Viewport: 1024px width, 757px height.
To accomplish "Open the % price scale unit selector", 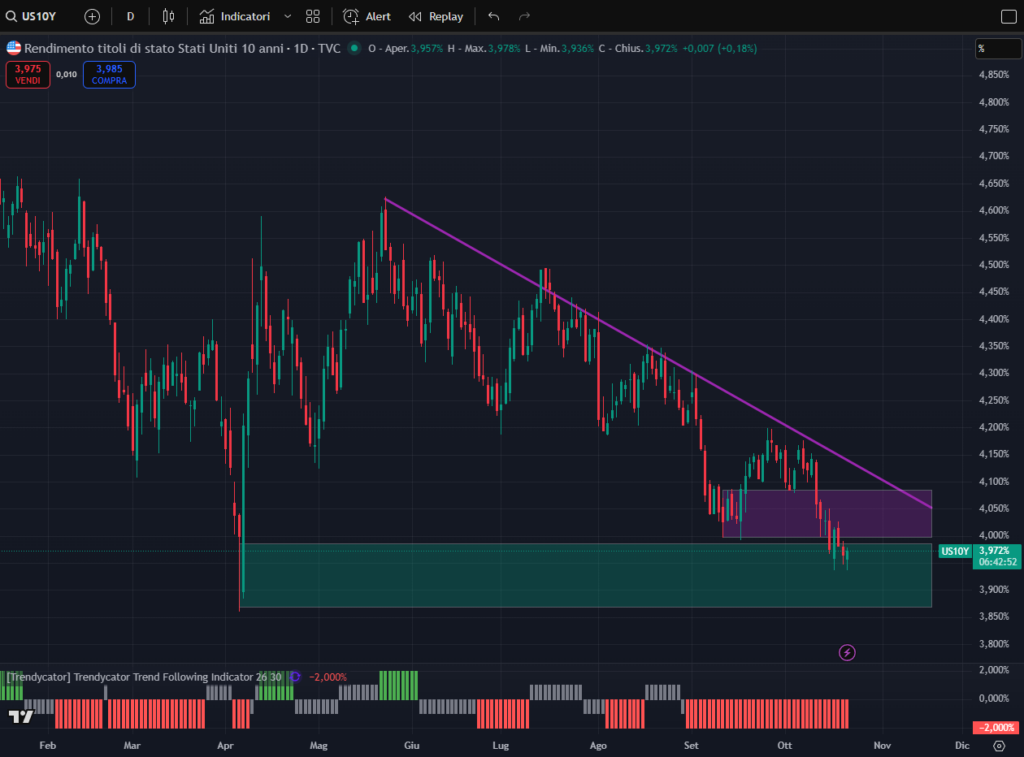I will click(x=996, y=48).
